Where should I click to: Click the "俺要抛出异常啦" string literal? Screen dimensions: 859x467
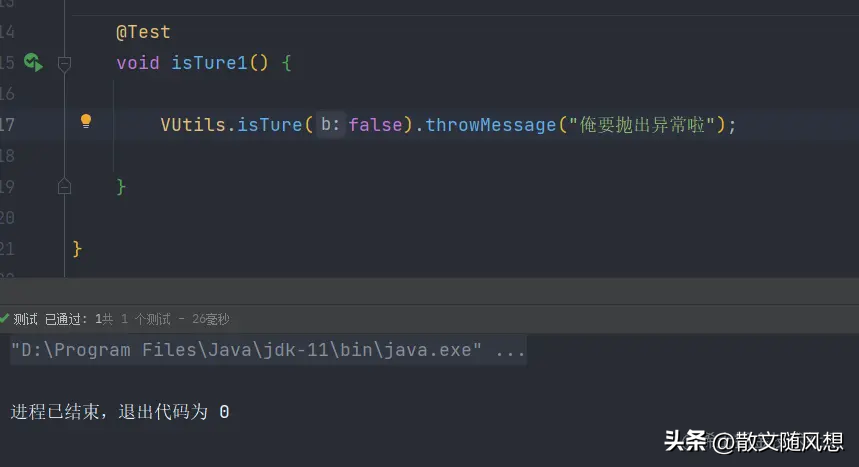pos(642,124)
